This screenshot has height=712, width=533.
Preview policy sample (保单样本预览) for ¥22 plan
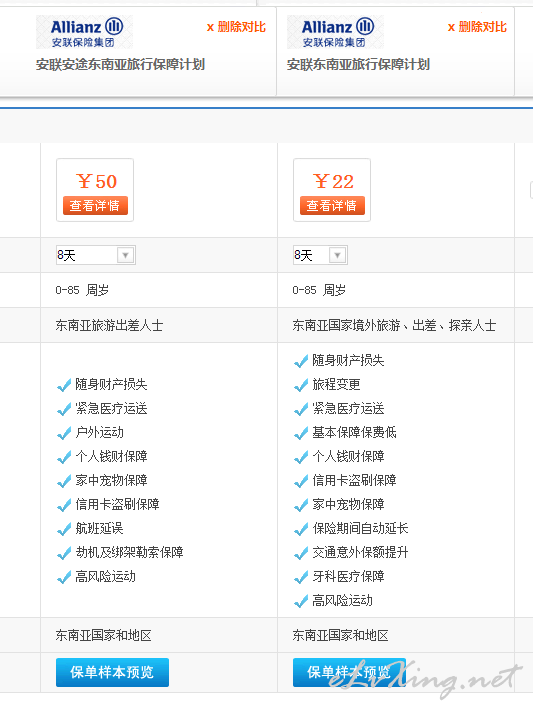pos(349,672)
